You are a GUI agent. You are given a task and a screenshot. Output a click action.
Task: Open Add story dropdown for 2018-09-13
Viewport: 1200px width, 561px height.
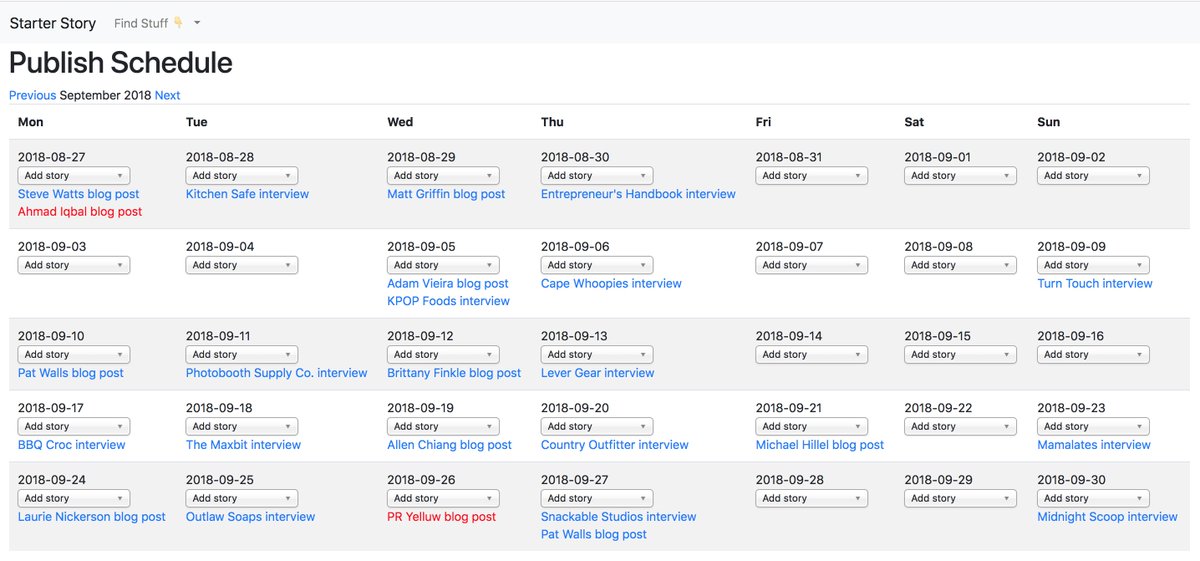pyautogui.click(x=597, y=355)
